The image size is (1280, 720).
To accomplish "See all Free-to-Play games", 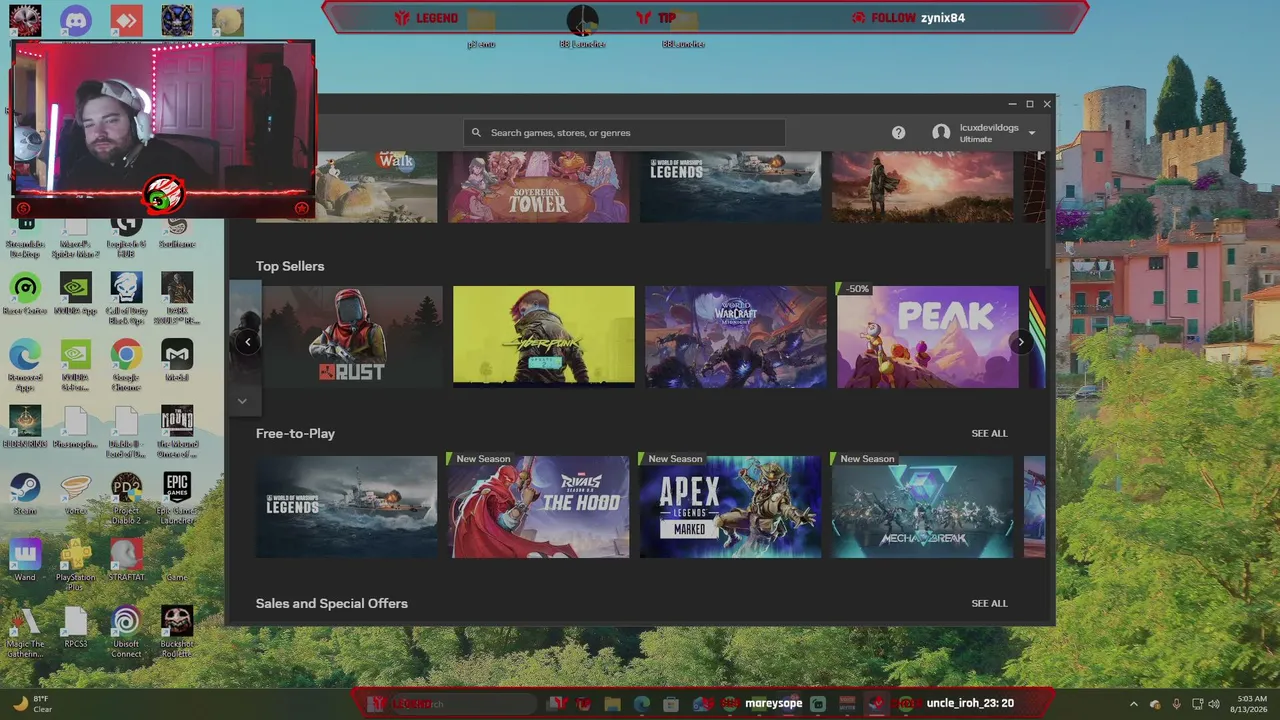I will click(x=989, y=433).
